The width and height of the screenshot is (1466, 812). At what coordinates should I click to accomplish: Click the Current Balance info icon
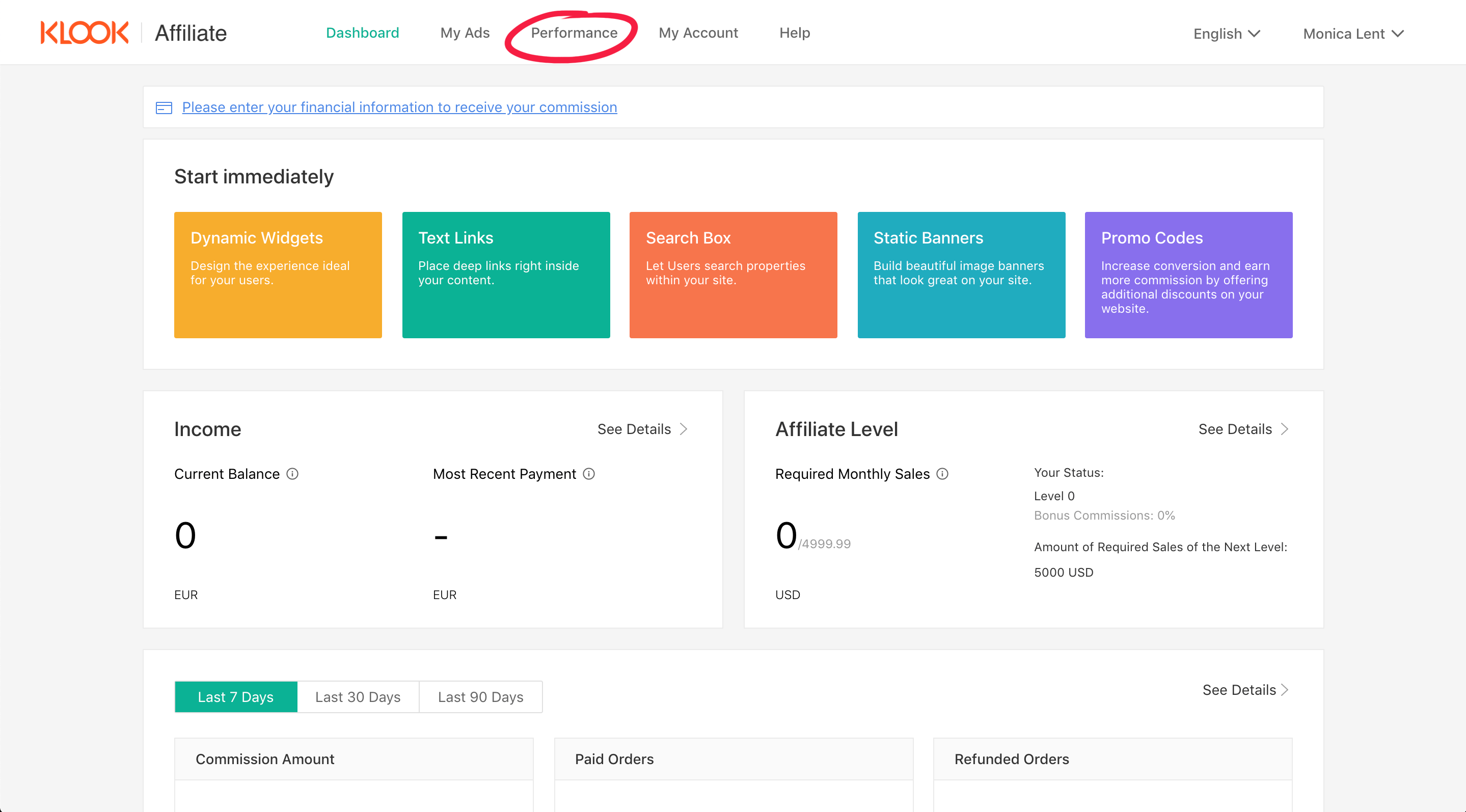pyautogui.click(x=292, y=474)
